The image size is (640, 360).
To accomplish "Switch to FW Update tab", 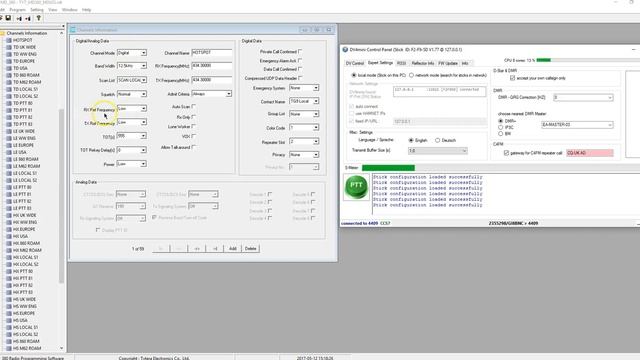I will 448,63.
